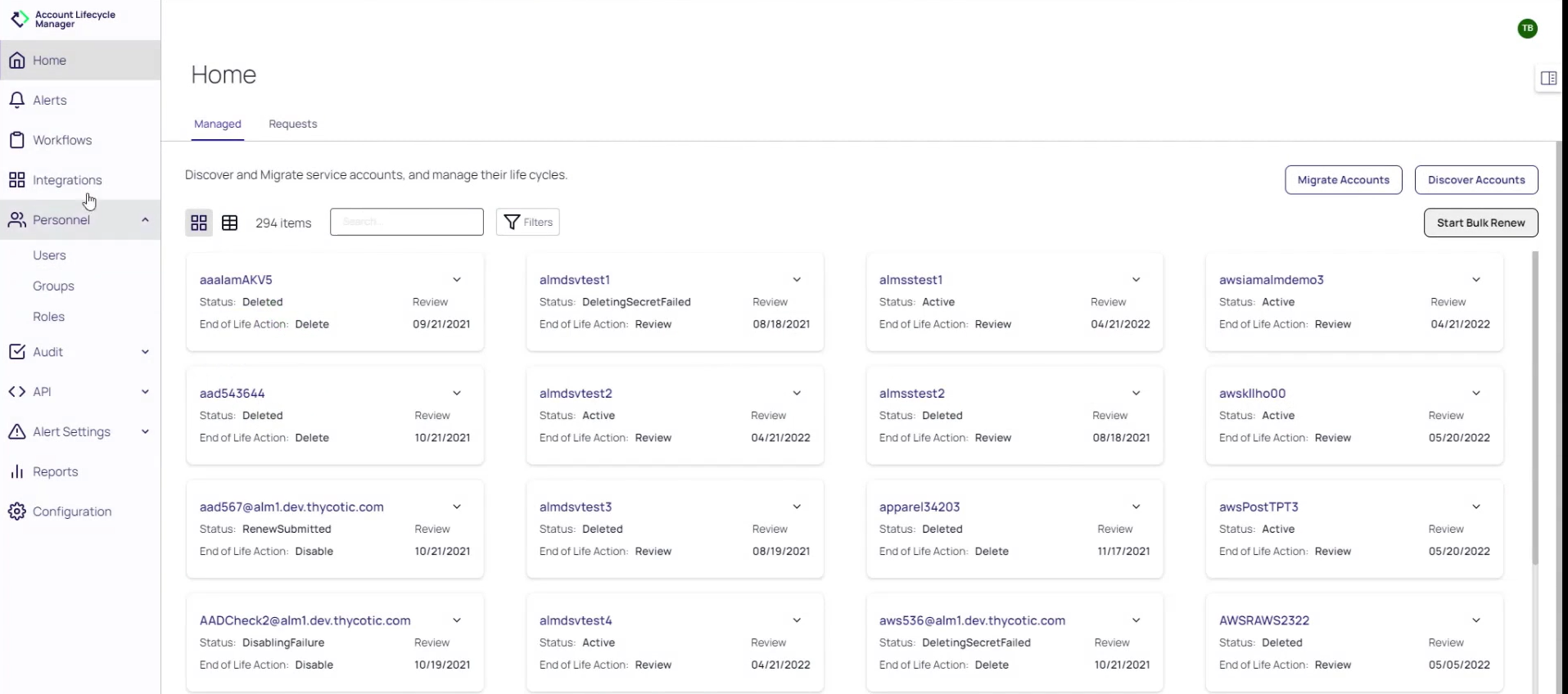Click the accounts search input field
Screen dimensions: 1568x694
(407, 222)
